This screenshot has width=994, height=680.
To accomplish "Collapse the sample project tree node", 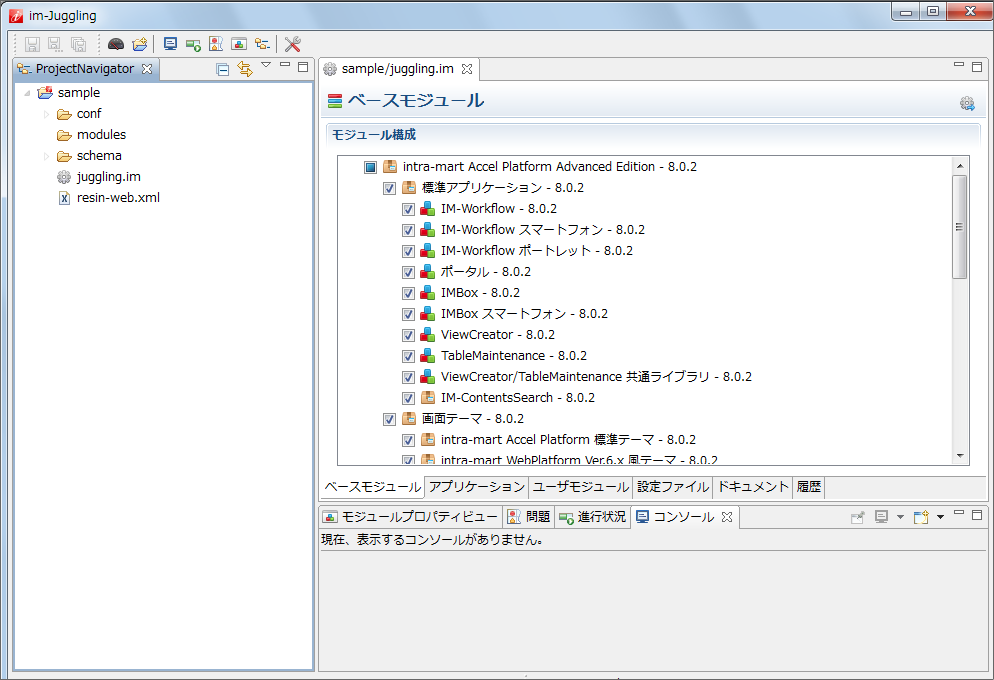I will coord(27,93).
